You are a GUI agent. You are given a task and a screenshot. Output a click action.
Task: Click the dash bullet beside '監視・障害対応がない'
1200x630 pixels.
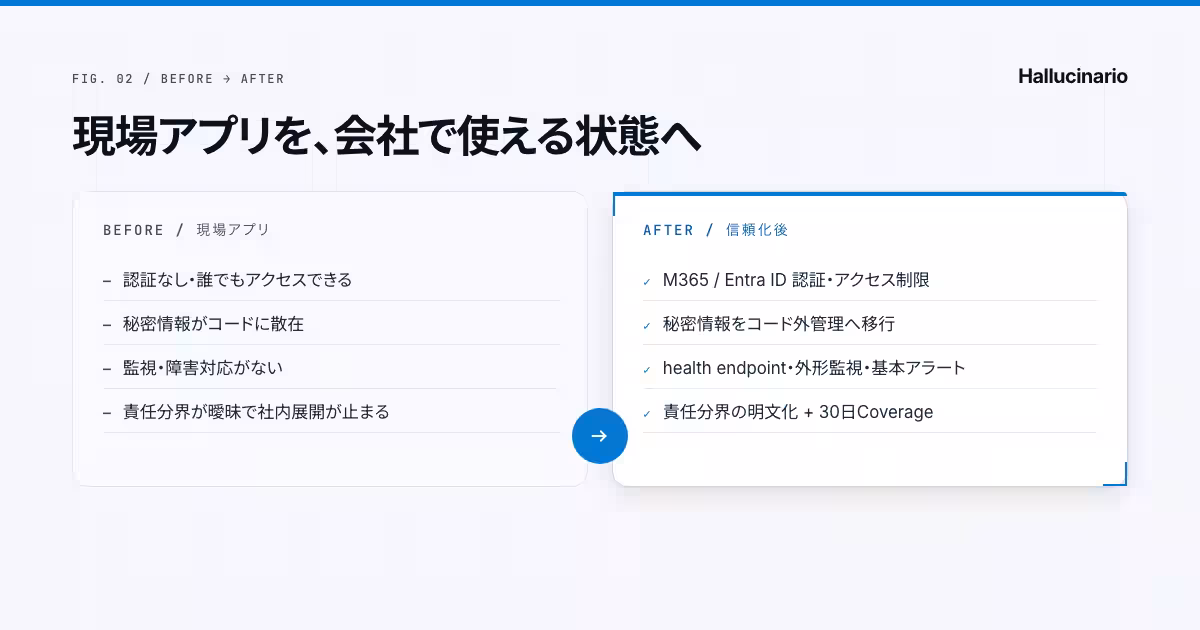(x=107, y=369)
